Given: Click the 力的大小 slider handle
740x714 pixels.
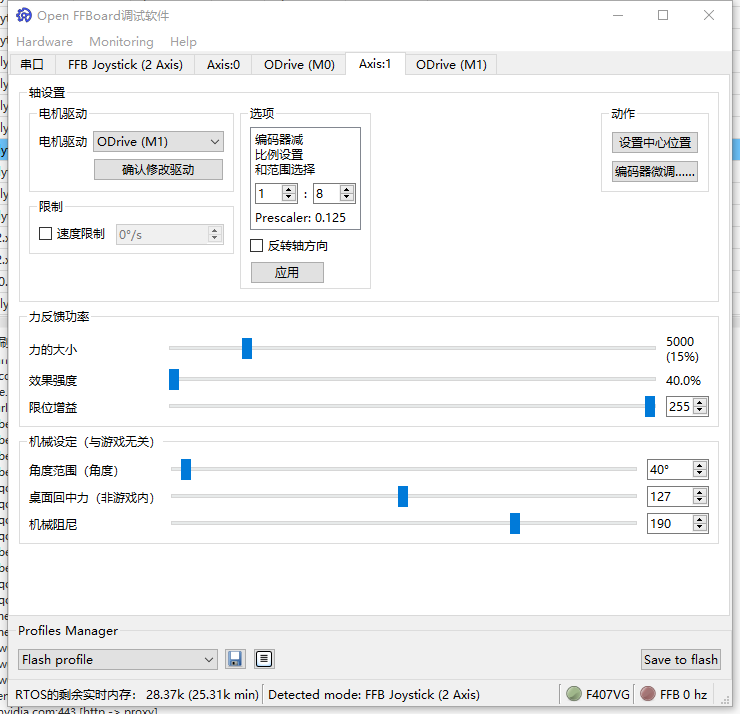Looking at the screenshot, I should click(247, 348).
